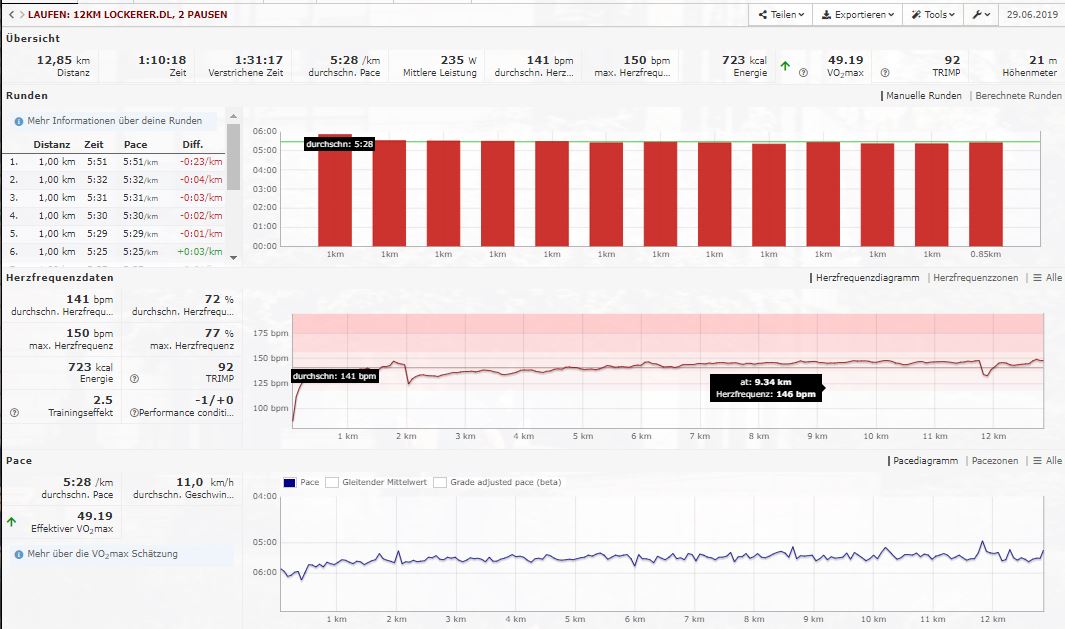The image size is (1065, 629).
Task: Open the Teilen dropdown menu
Action: [781, 15]
